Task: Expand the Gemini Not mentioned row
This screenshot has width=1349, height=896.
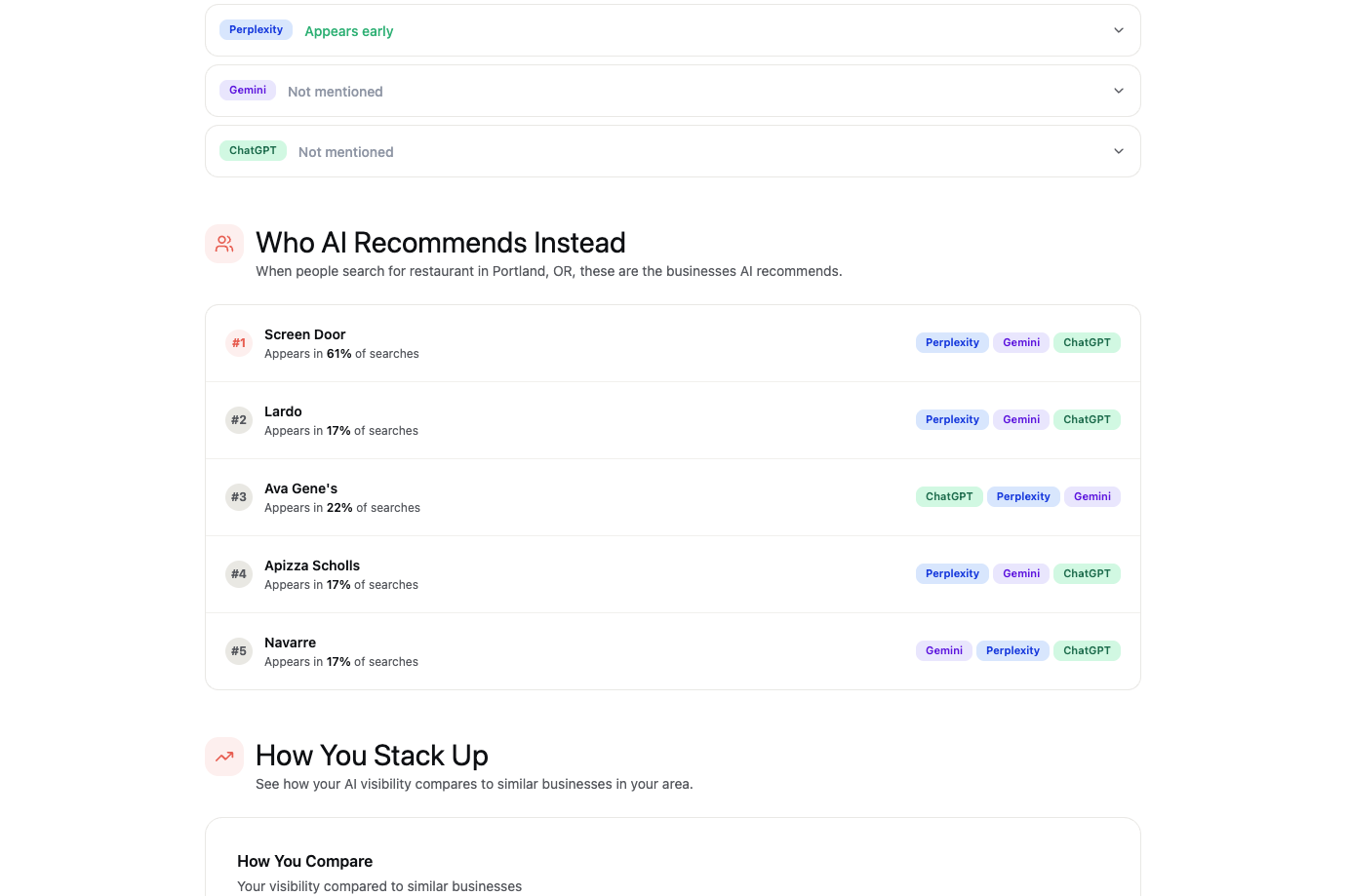Action: 1118,91
